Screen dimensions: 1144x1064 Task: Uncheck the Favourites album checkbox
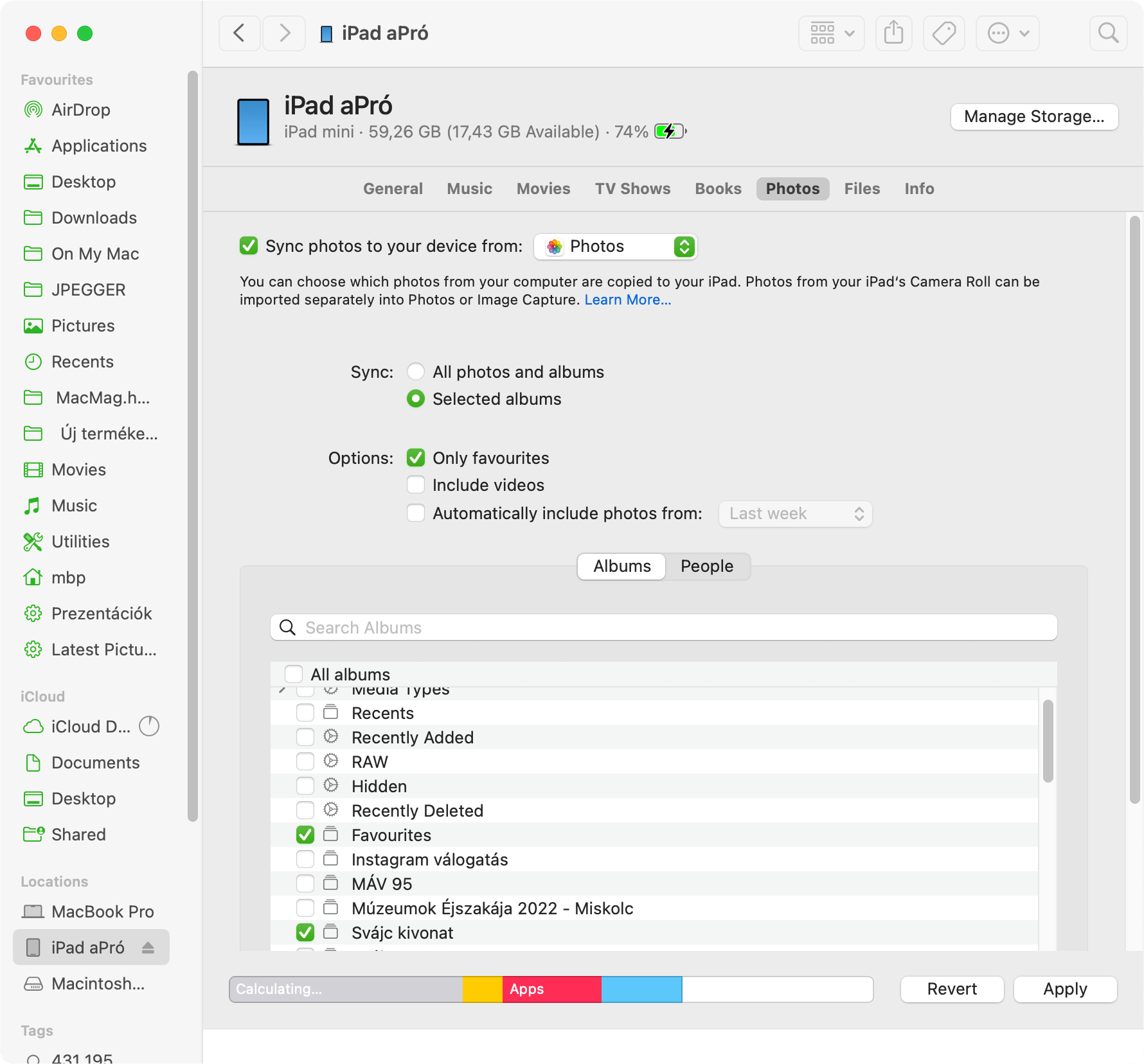point(305,835)
